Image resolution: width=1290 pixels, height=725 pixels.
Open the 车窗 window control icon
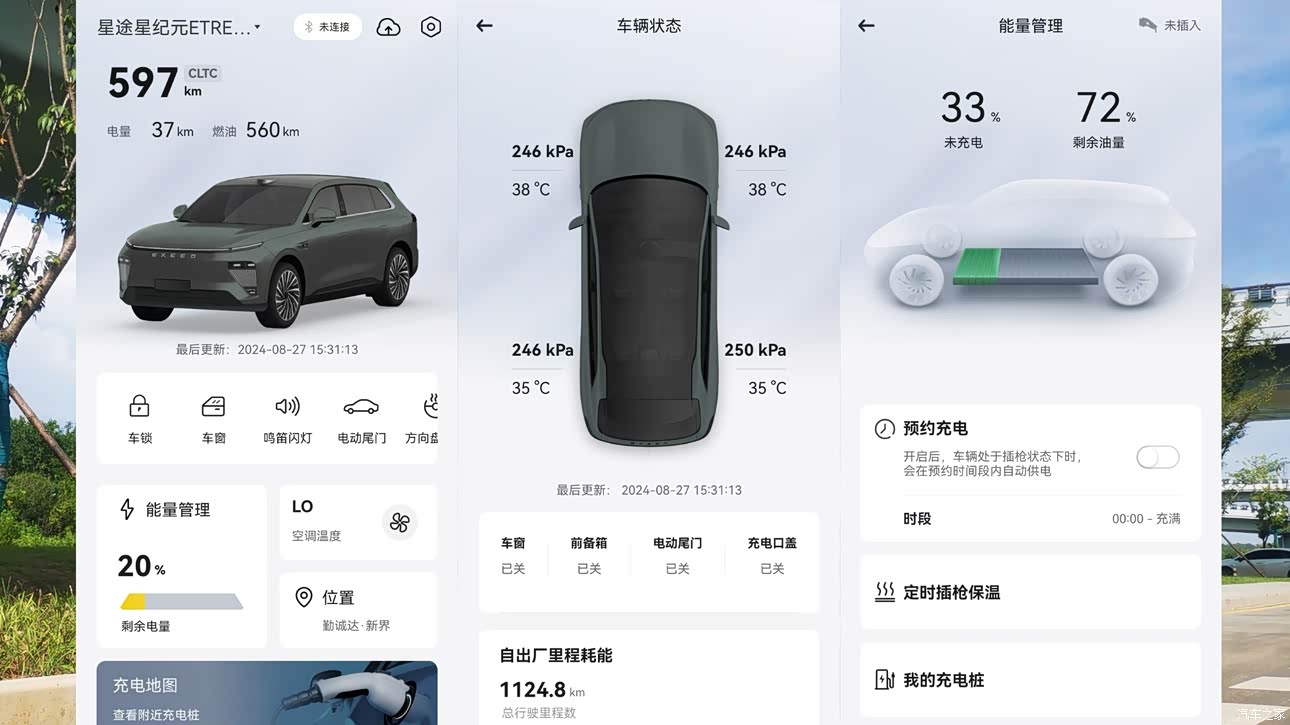click(213, 406)
